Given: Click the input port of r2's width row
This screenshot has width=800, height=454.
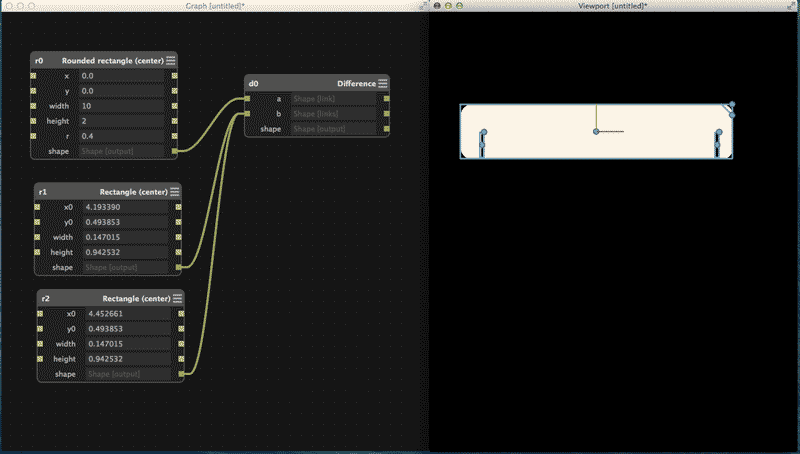Looking at the screenshot, I should click(x=40, y=344).
